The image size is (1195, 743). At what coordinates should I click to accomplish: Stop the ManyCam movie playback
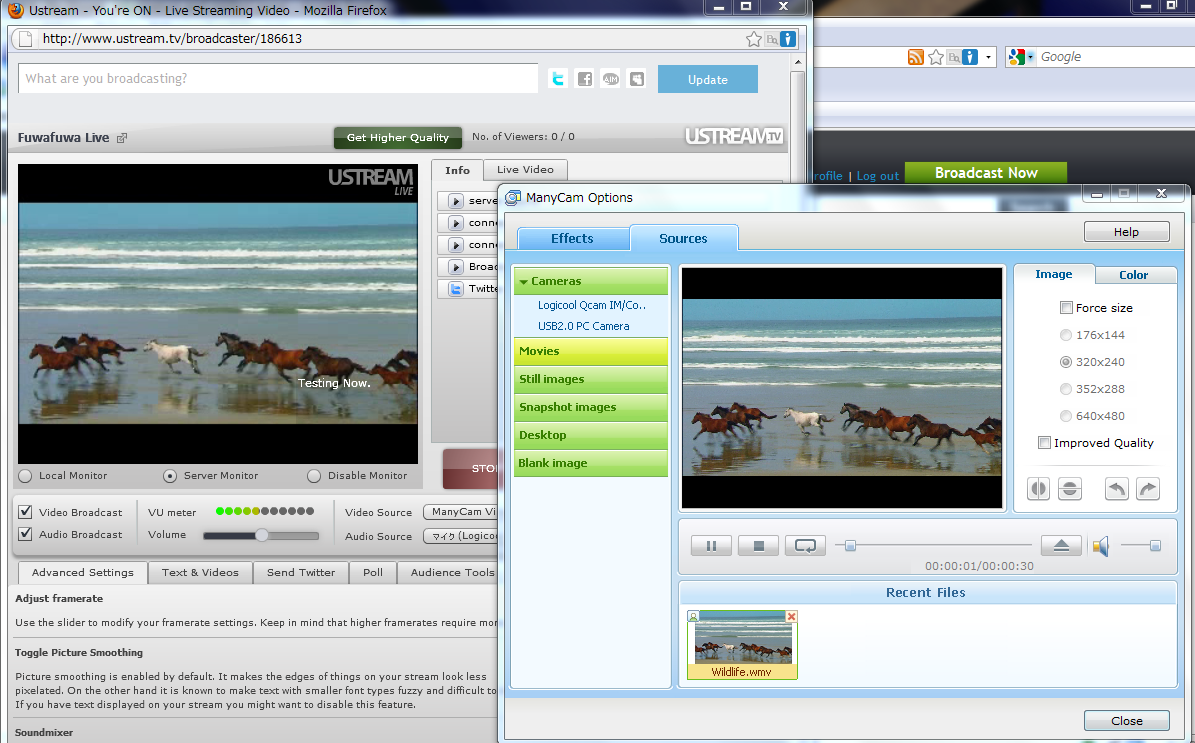pos(758,546)
